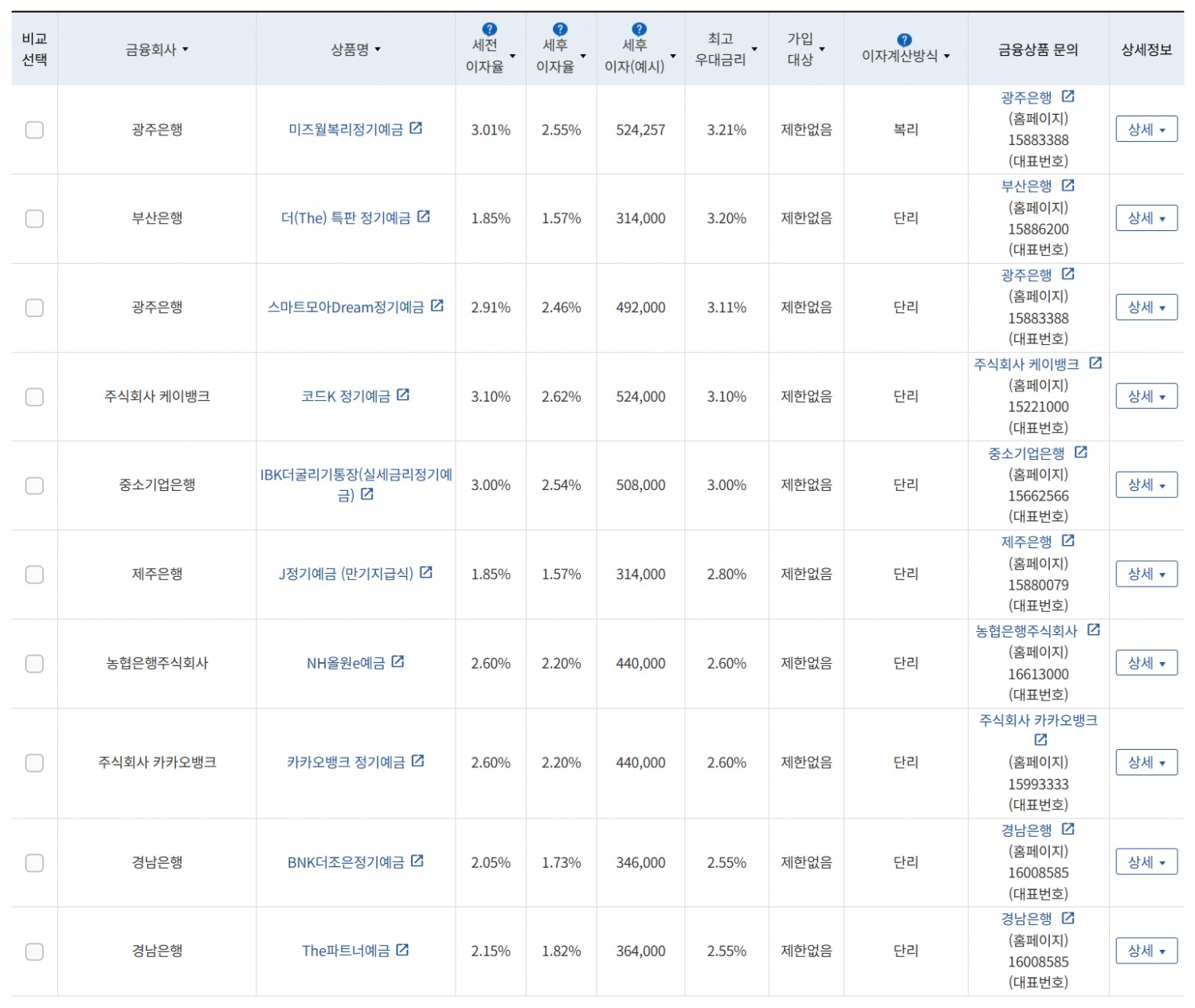
Task: Open external link icon beside 더(The) 특판 정기예금
Action: click(424, 217)
